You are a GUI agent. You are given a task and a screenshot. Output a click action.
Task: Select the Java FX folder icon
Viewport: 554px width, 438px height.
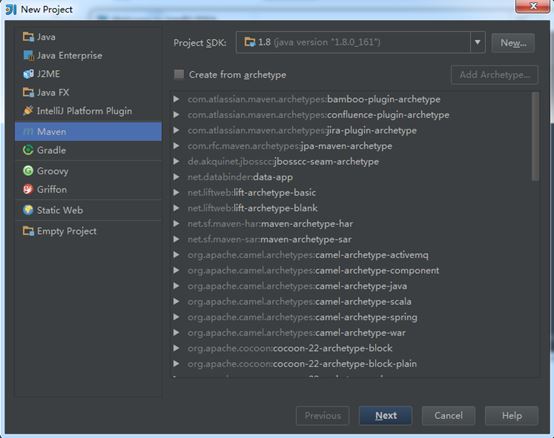pos(28,93)
